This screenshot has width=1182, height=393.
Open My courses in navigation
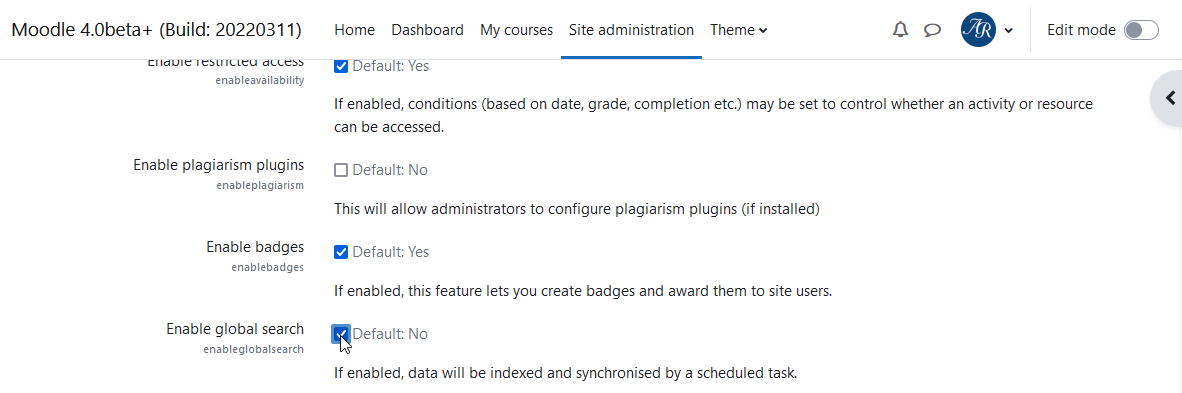pos(516,30)
